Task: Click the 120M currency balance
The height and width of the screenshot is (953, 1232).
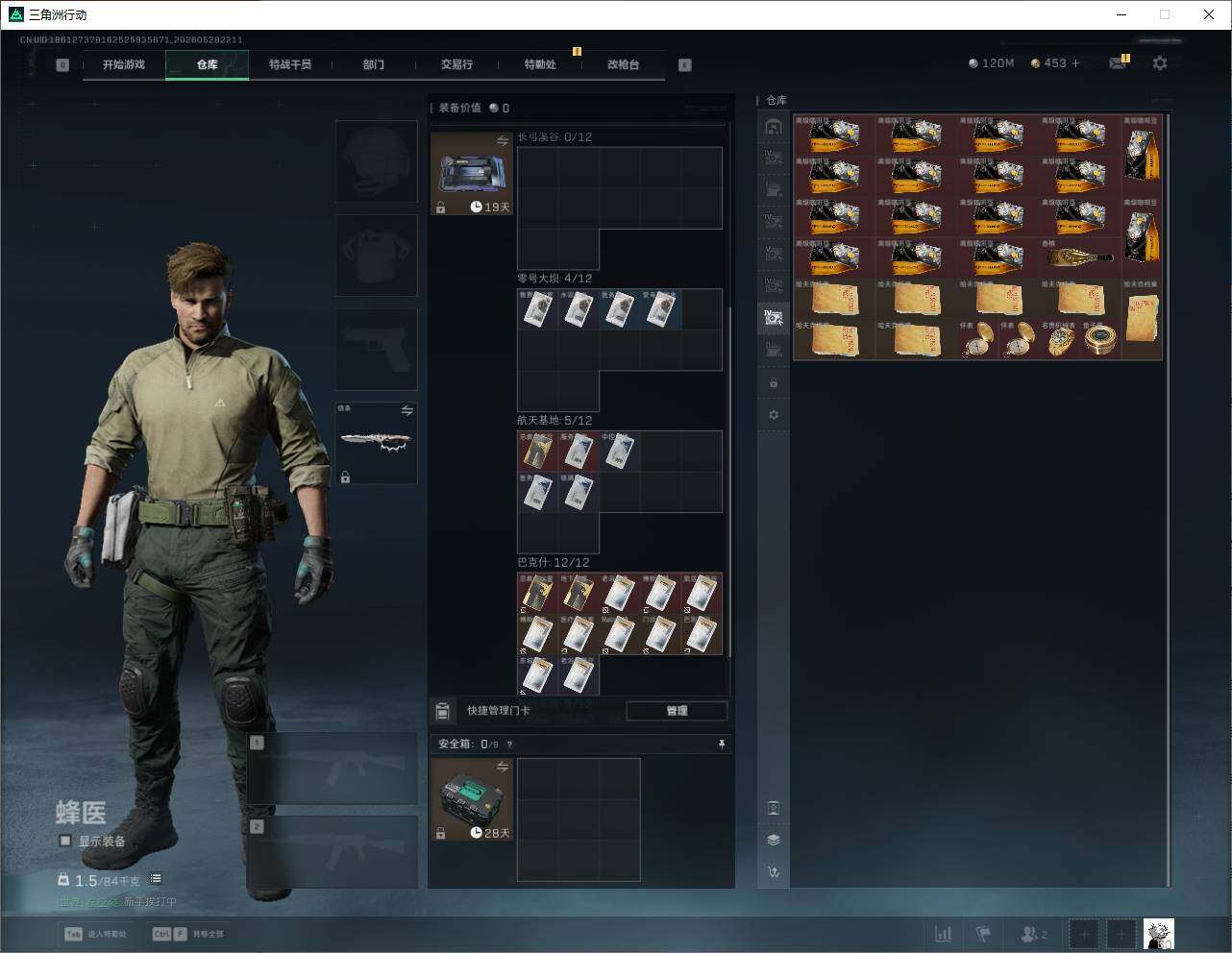Action: pos(991,63)
